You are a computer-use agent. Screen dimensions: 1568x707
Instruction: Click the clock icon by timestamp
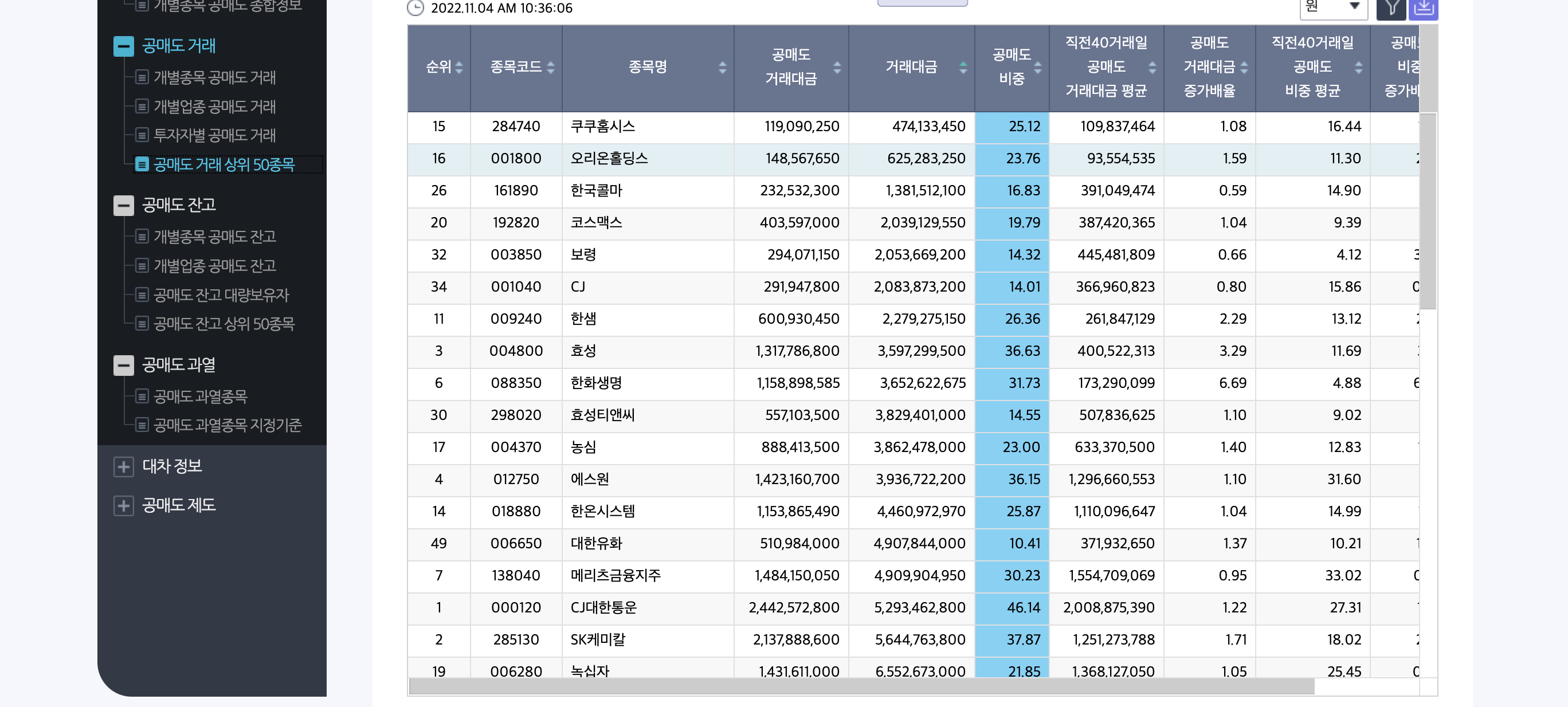click(x=415, y=7)
